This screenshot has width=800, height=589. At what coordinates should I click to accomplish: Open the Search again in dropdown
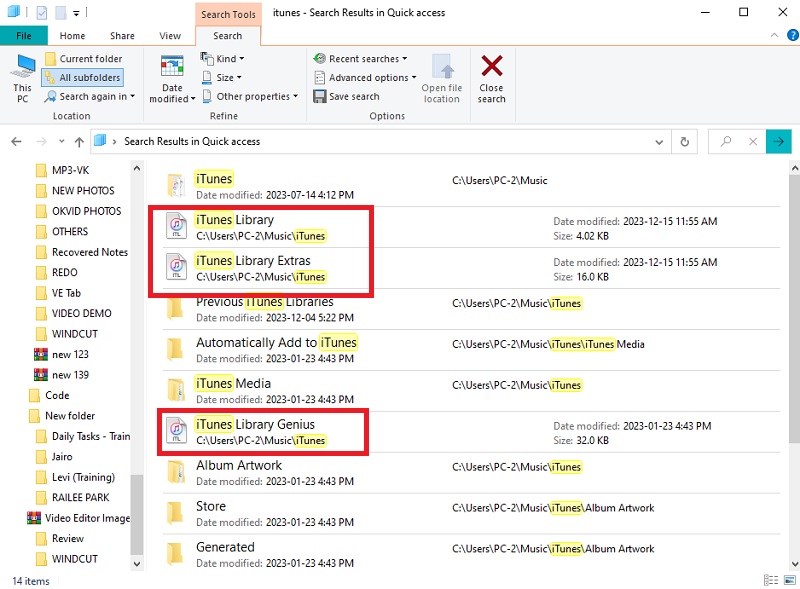click(90, 96)
